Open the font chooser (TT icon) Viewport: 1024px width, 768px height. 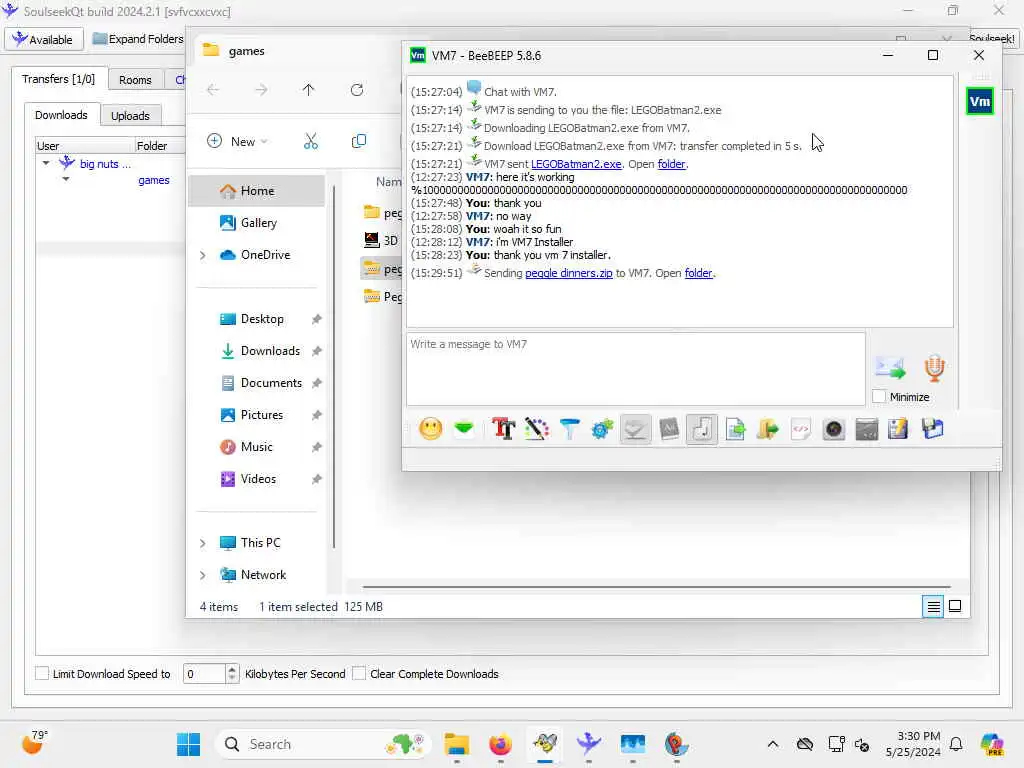click(503, 429)
